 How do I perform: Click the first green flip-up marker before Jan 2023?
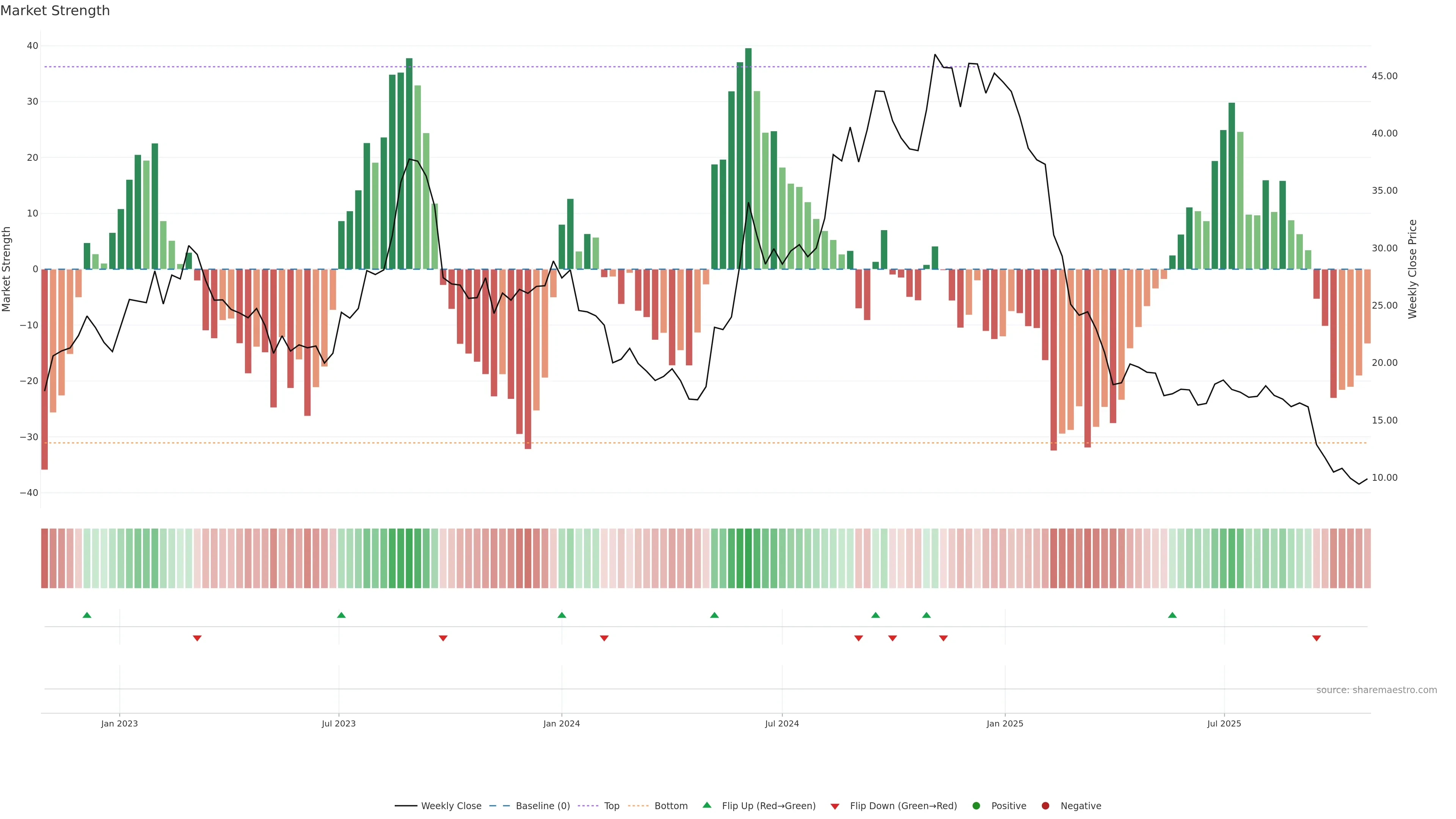coord(87,615)
